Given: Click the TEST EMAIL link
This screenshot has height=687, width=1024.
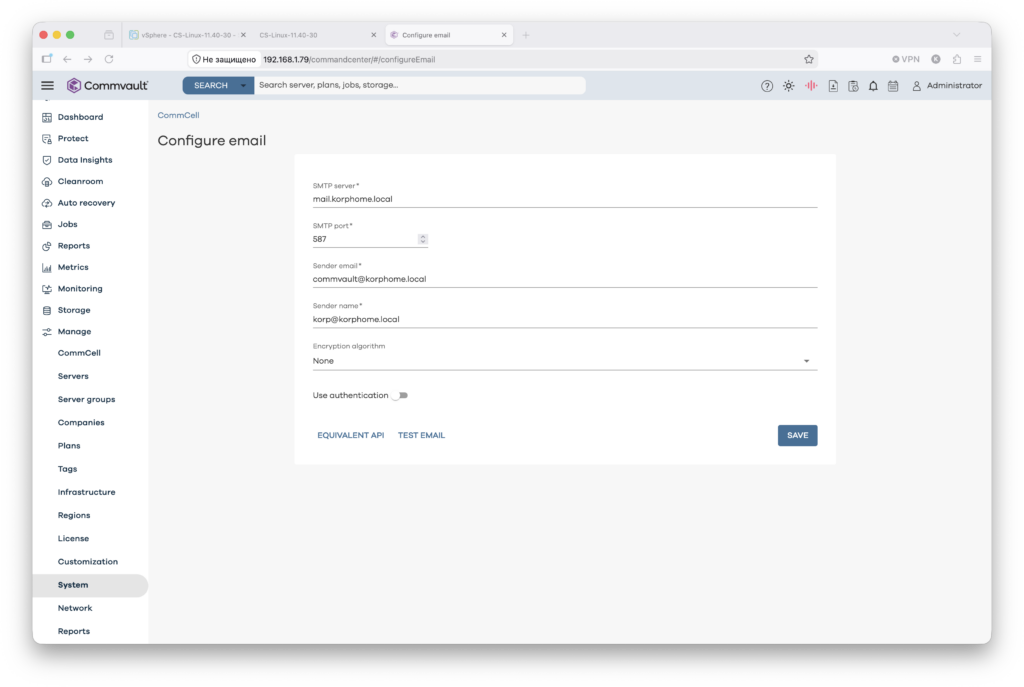Looking at the screenshot, I should pos(421,436).
